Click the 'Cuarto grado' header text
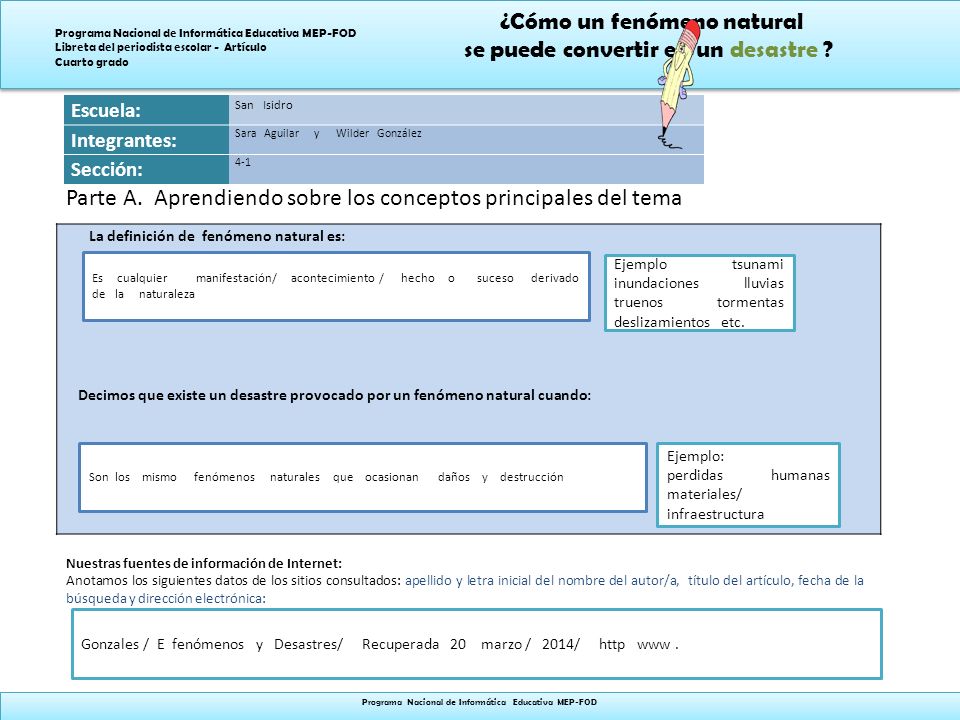This screenshot has height=720, width=960. point(92,62)
